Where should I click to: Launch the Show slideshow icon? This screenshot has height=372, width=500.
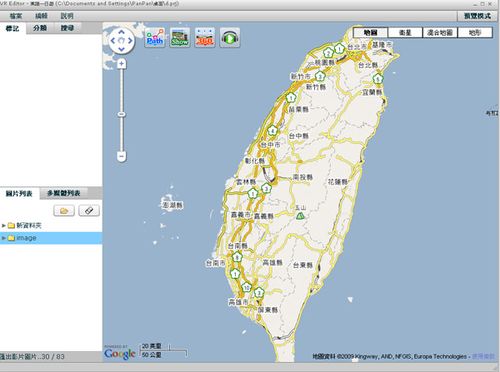180,37
